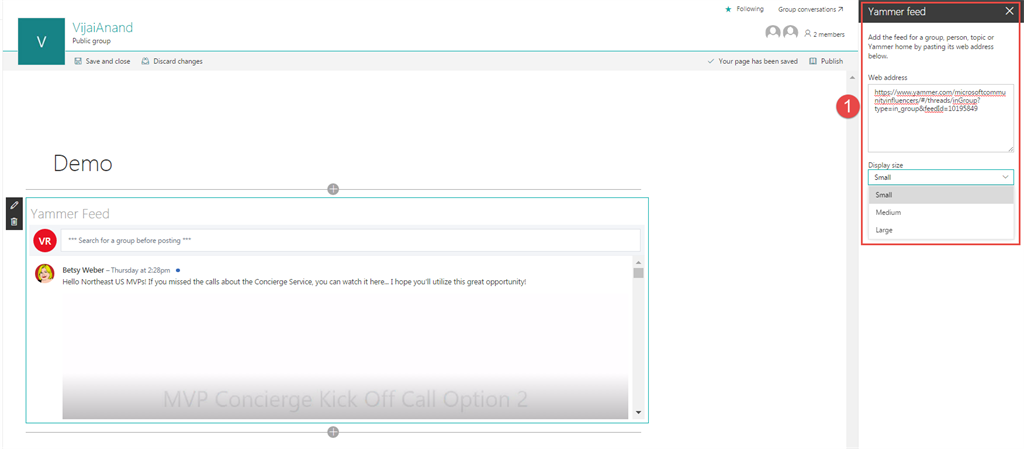Click the page scrollbar up arrow
The width and height of the screenshot is (1024, 449).
click(852, 77)
